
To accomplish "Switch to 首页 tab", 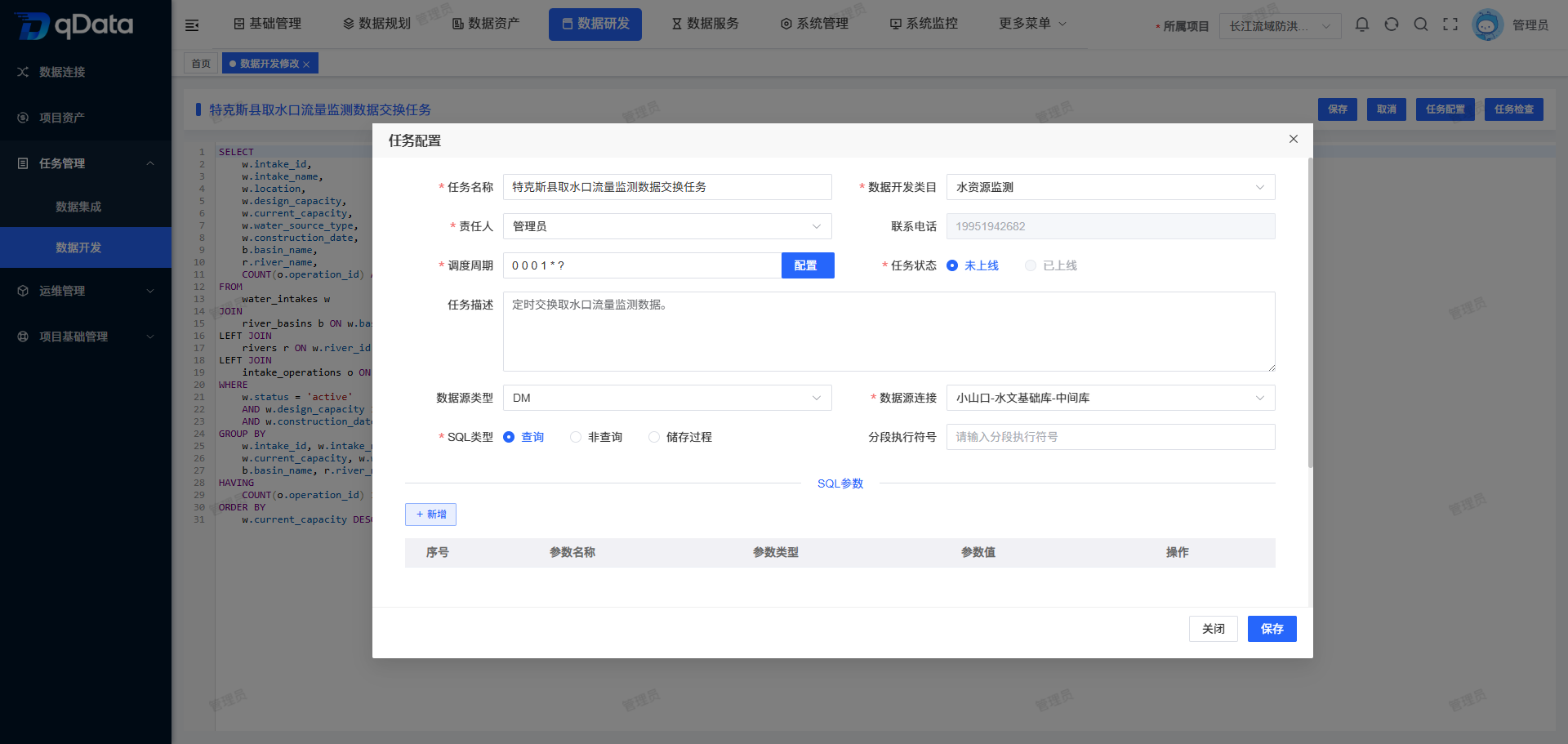I will coord(201,64).
